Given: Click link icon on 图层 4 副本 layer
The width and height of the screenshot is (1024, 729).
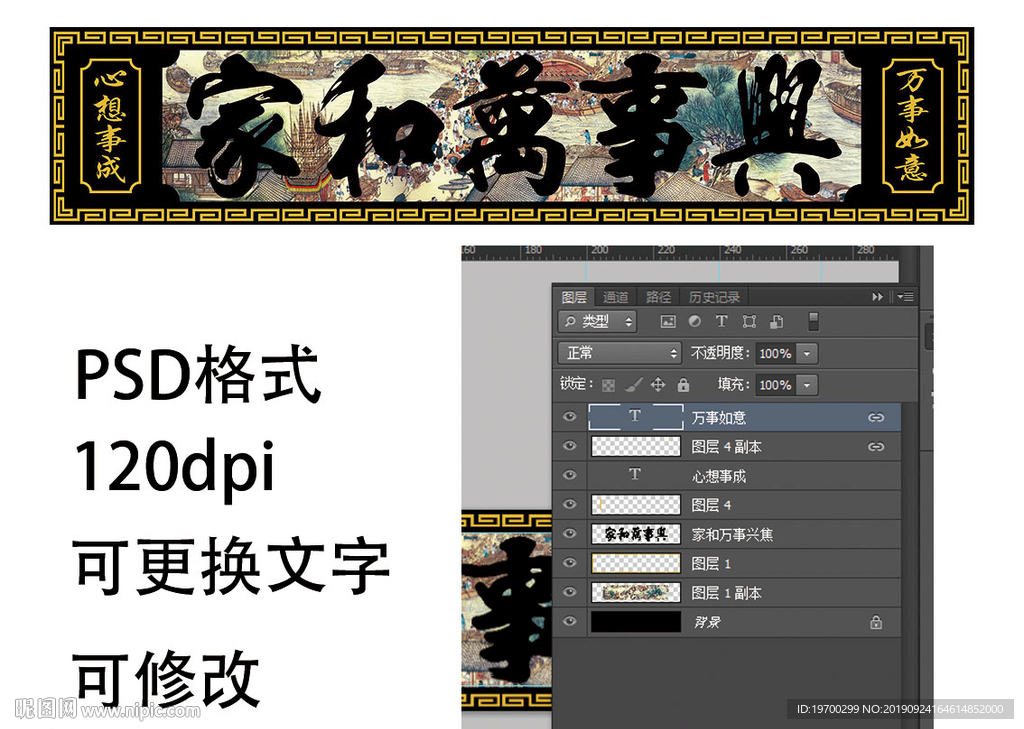Looking at the screenshot, I should coord(876,447).
